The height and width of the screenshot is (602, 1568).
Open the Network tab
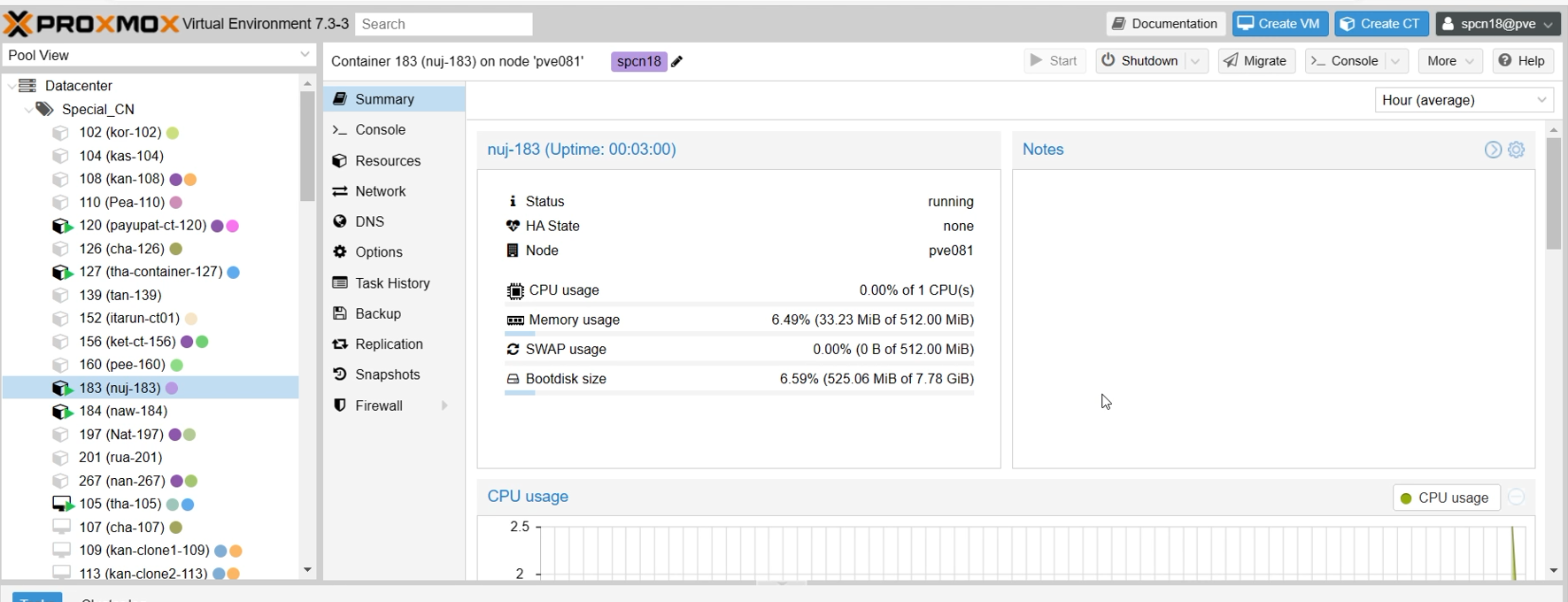coord(394,191)
